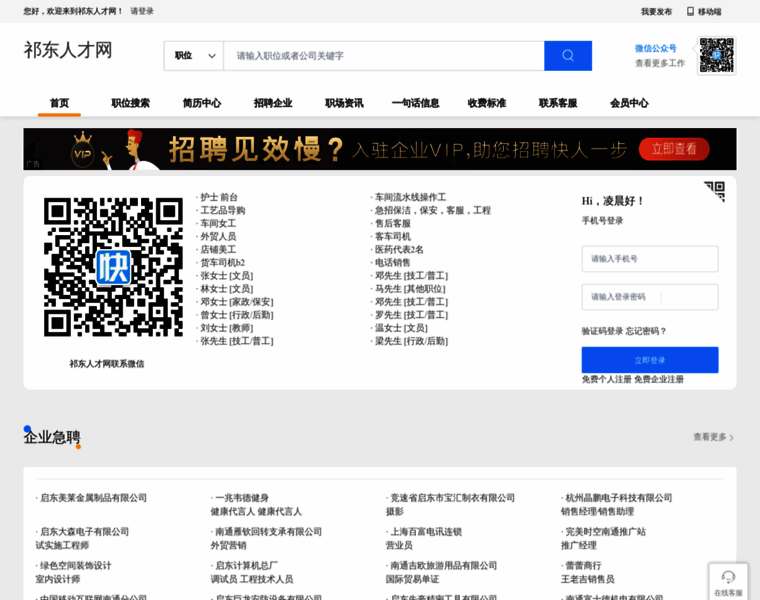Click the login password input field

[x=649, y=297]
